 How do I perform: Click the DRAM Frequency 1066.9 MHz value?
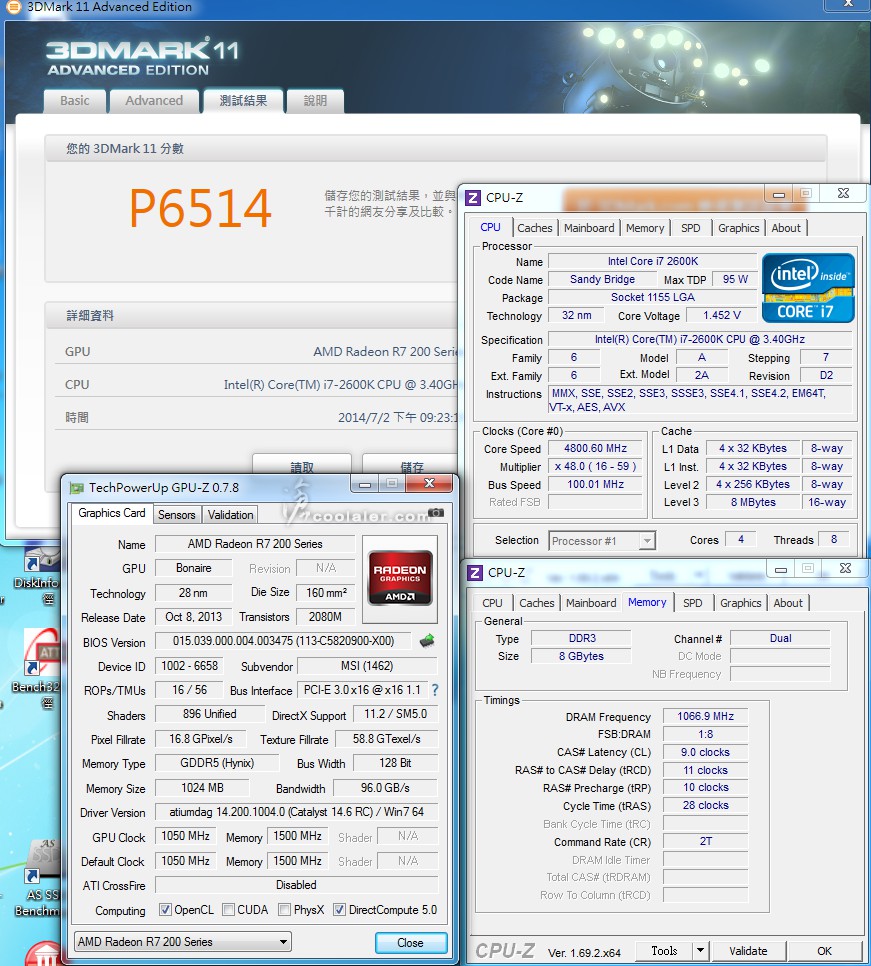pyautogui.click(x=705, y=716)
